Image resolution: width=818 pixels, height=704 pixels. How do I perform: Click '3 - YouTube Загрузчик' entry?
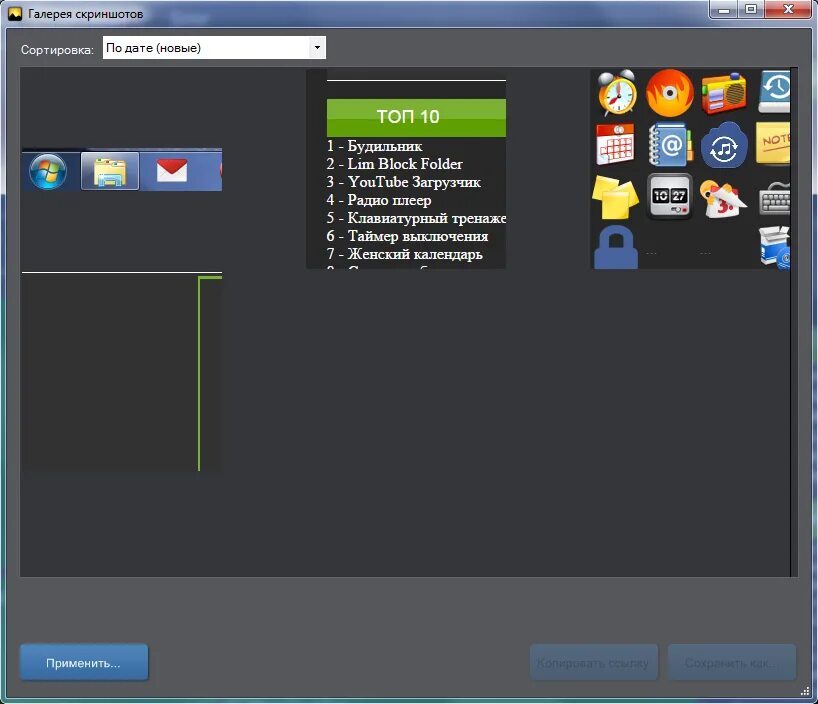[404, 182]
